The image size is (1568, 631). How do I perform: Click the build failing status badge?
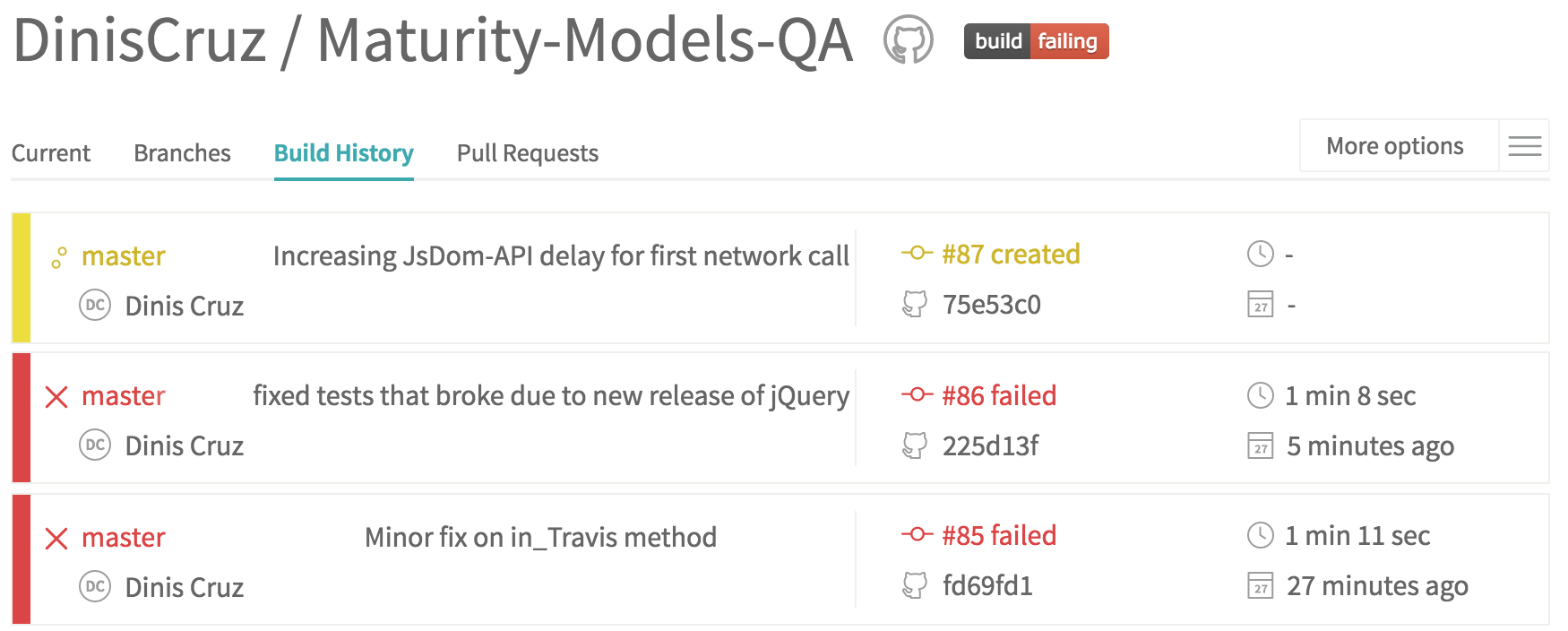(1036, 41)
